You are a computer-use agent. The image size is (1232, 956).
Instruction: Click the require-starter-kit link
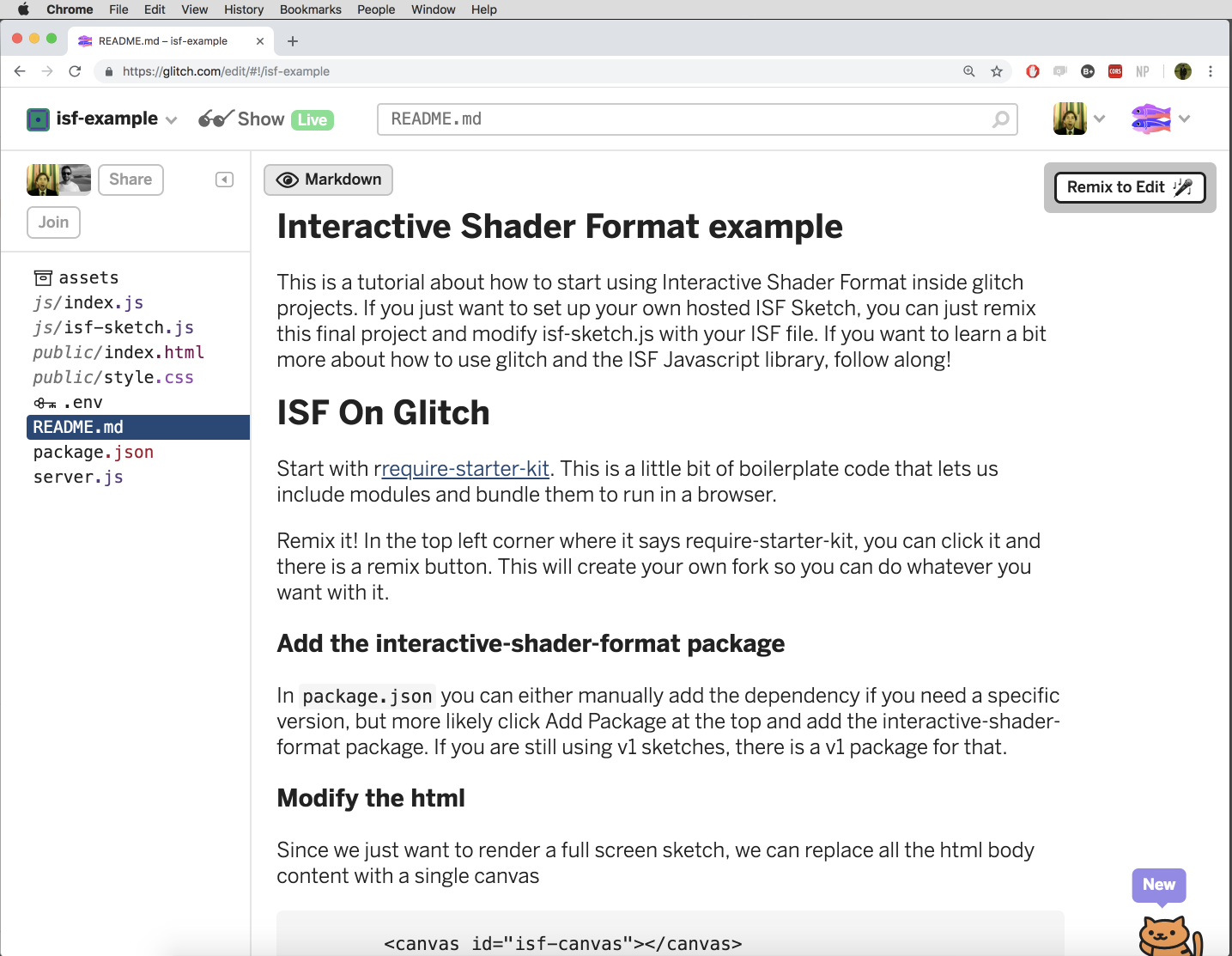pos(464,469)
